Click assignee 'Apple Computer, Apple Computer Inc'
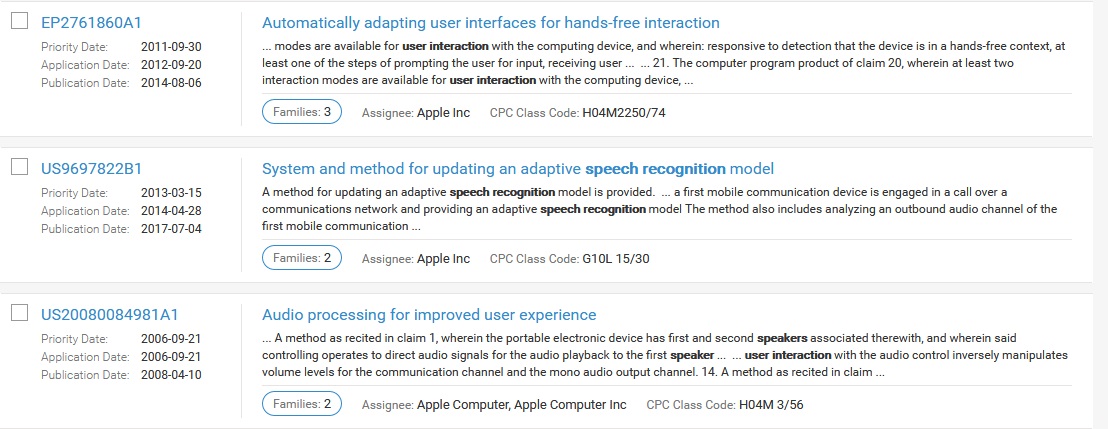The height and width of the screenshot is (429, 1108). click(521, 405)
